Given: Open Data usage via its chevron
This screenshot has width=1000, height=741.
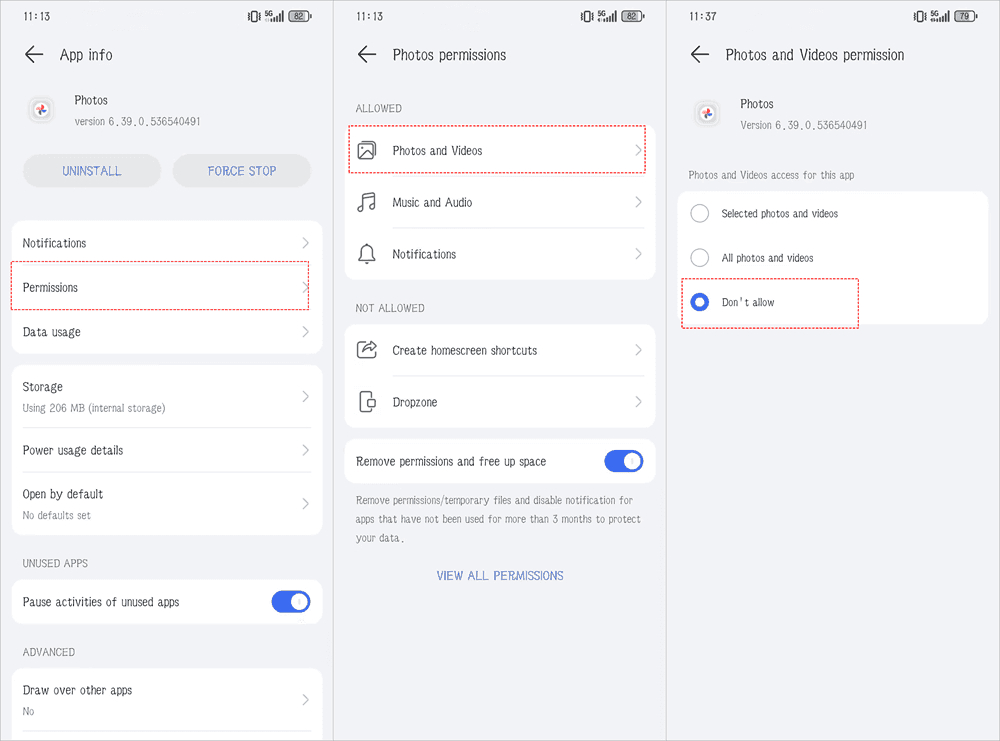Looking at the screenshot, I should click(305, 332).
